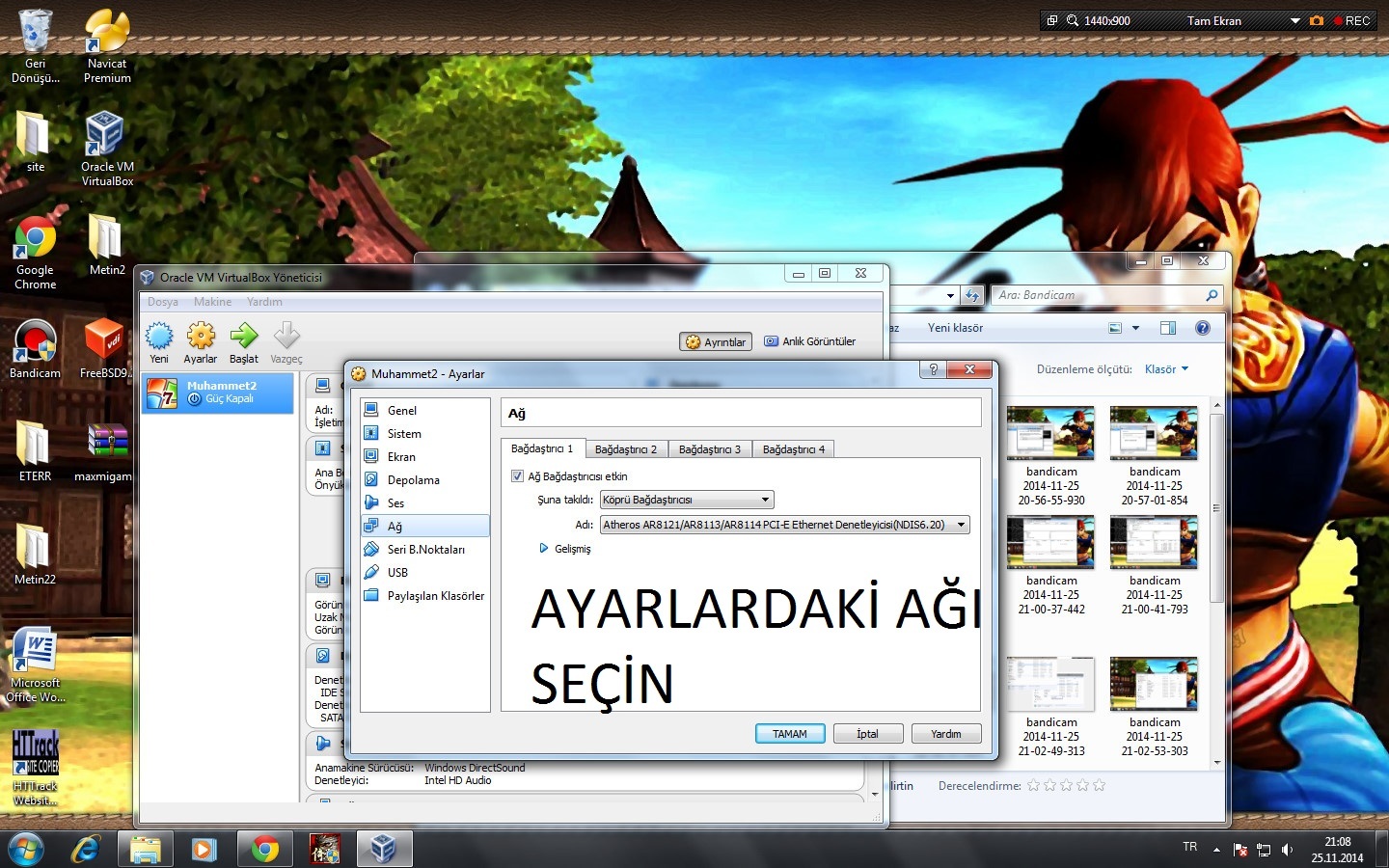Switch to the Bağdaştırıcı 1 tab
Screen dimensions: 1389x868
coord(542,448)
